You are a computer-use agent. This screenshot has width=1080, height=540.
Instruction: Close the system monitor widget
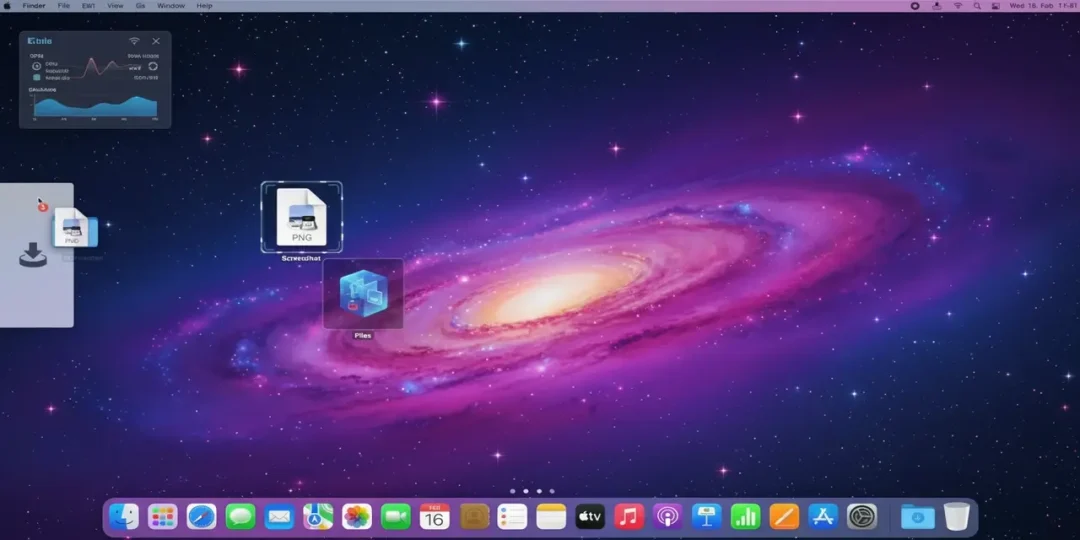click(156, 41)
